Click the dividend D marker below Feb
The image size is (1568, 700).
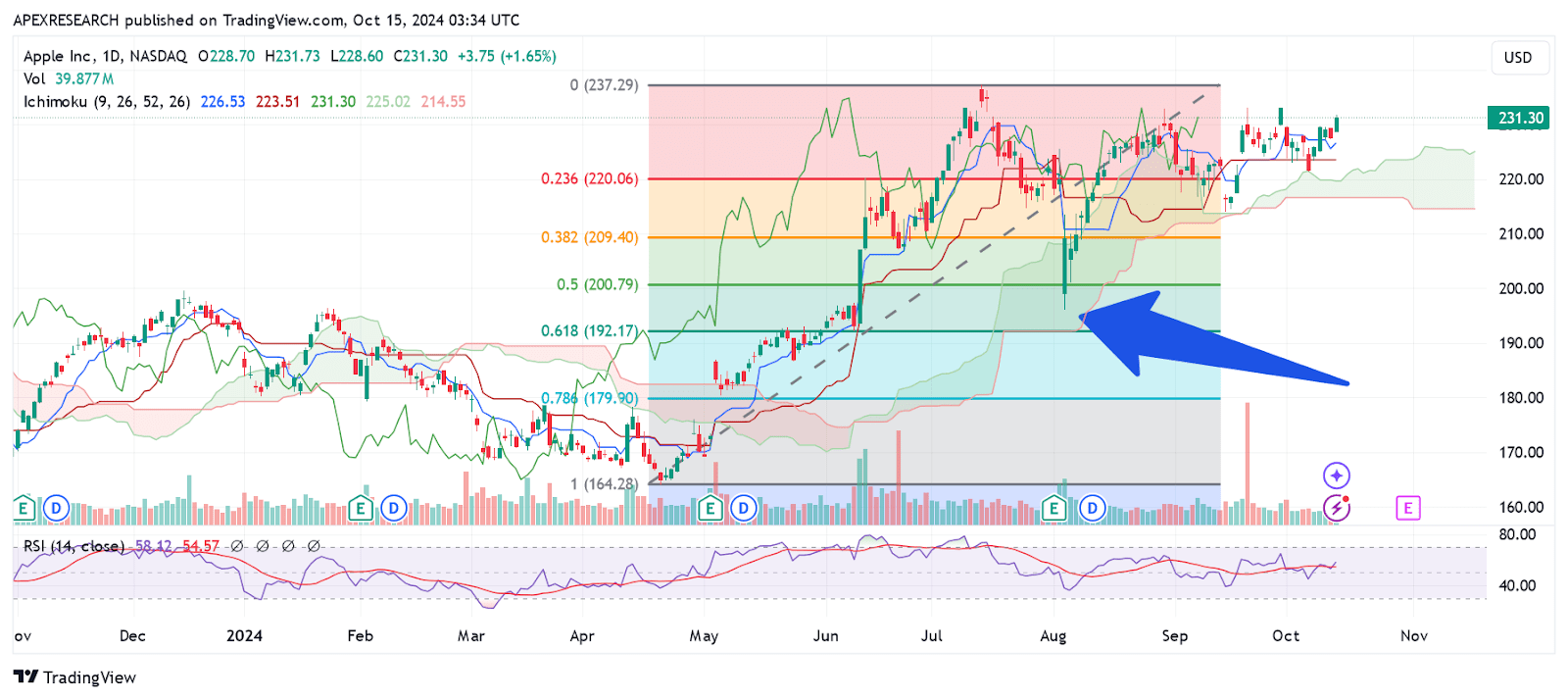click(x=394, y=508)
